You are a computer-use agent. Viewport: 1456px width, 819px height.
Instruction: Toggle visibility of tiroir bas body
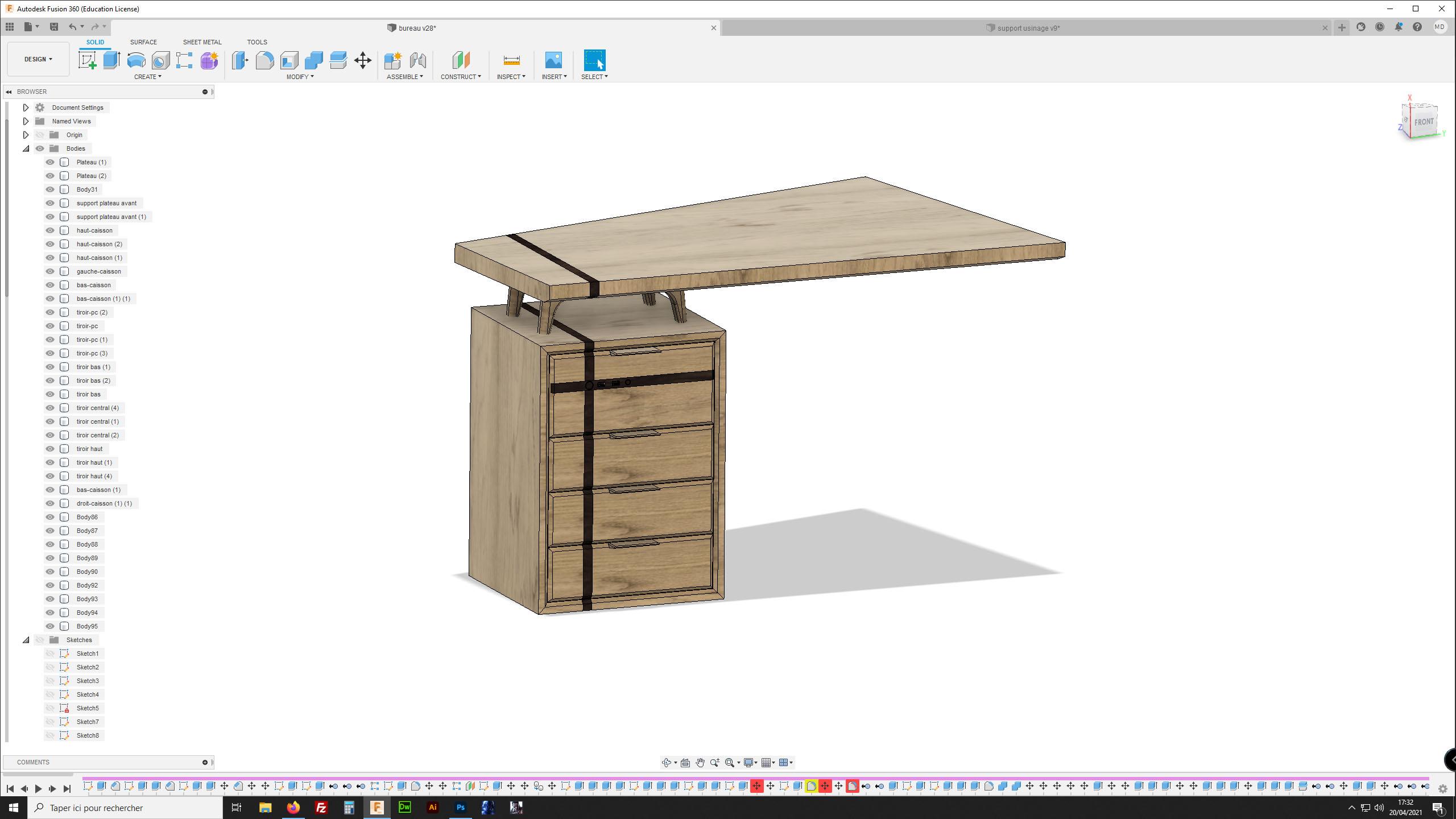tap(50, 394)
